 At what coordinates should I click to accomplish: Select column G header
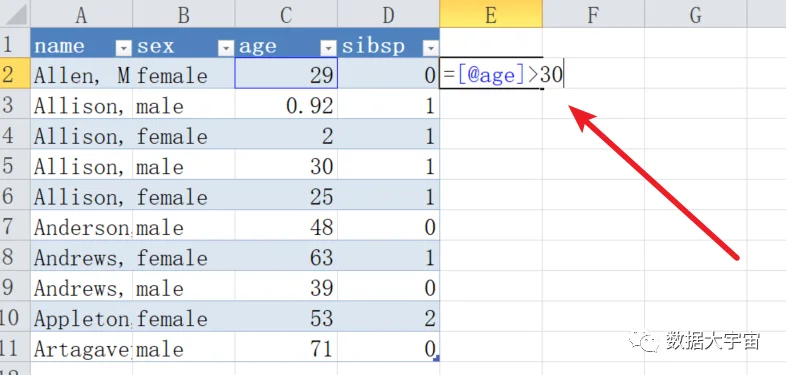(x=695, y=14)
